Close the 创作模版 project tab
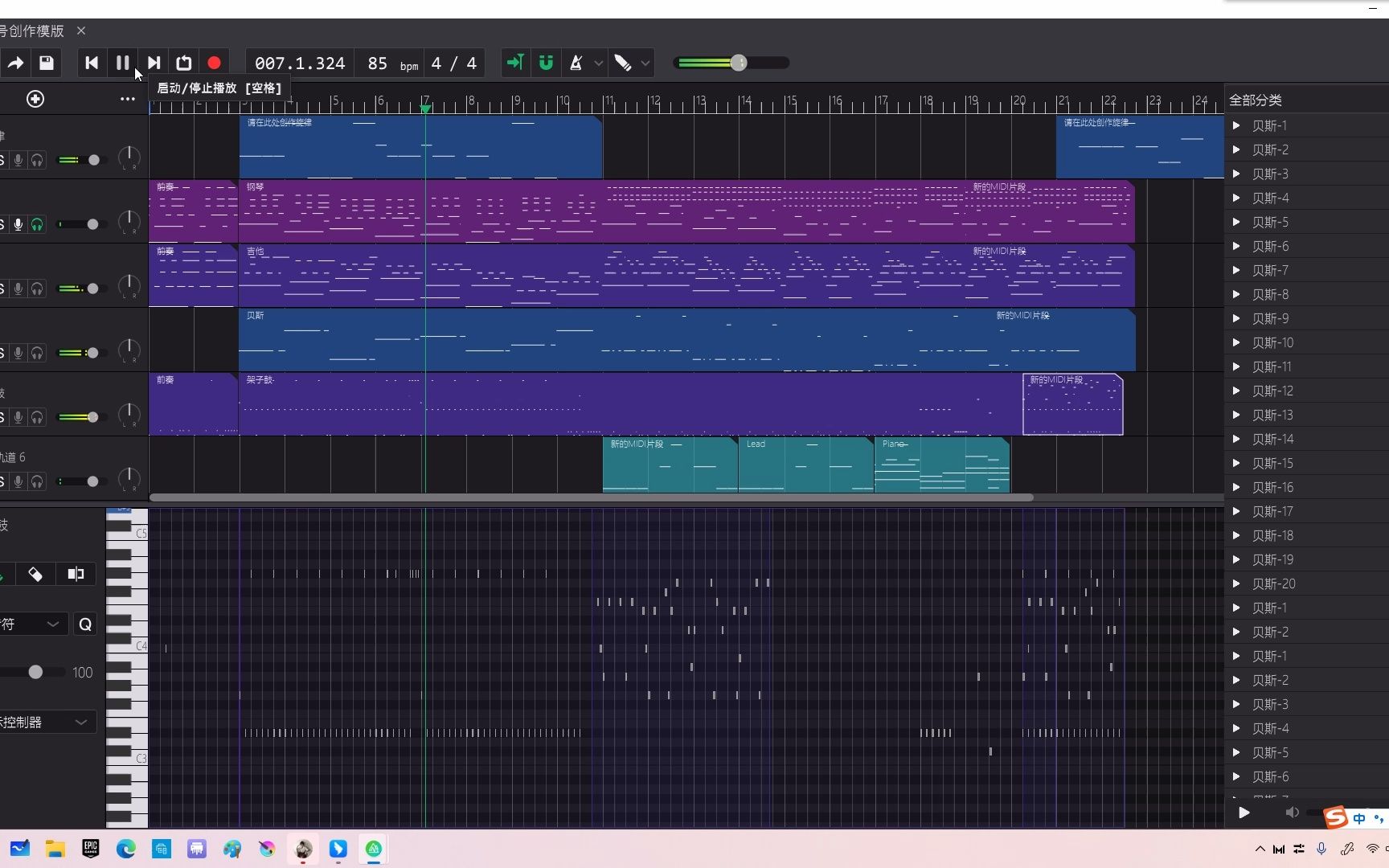Image resolution: width=1389 pixels, height=868 pixels. coord(81,31)
